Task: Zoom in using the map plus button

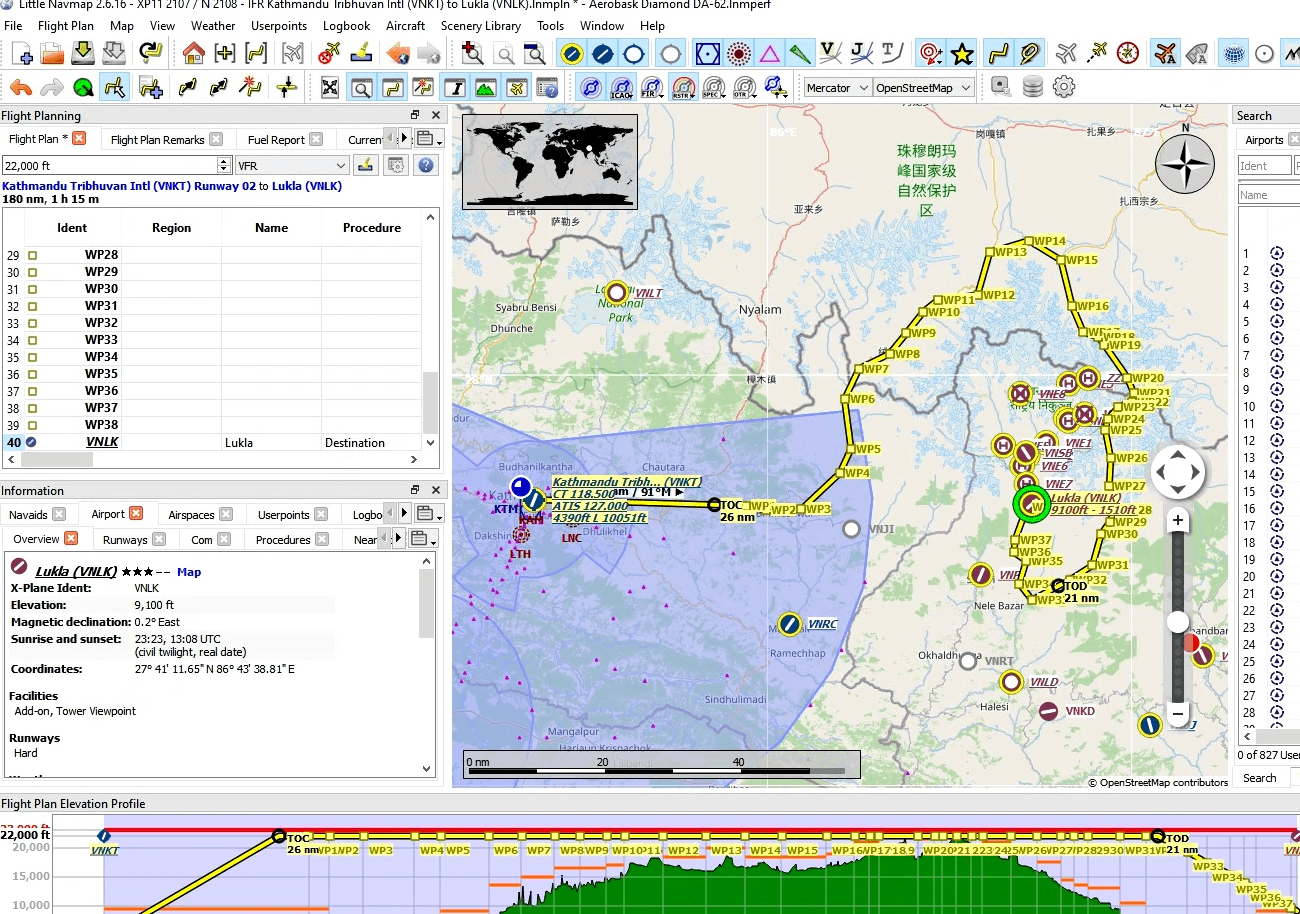Action: pyautogui.click(x=1178, y=521)
